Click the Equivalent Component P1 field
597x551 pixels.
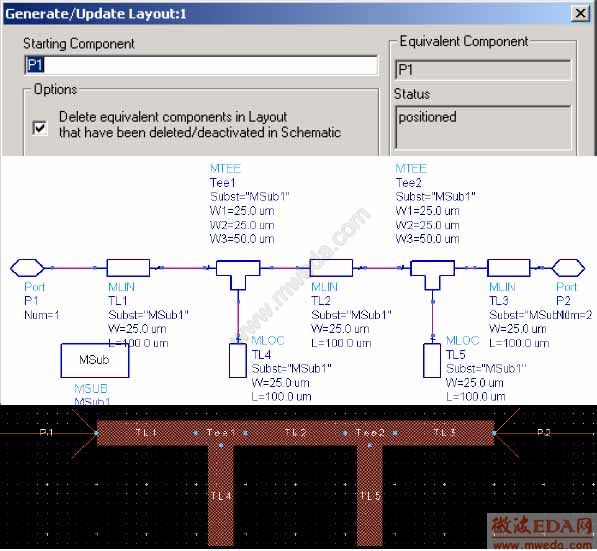tap(483, 70)
